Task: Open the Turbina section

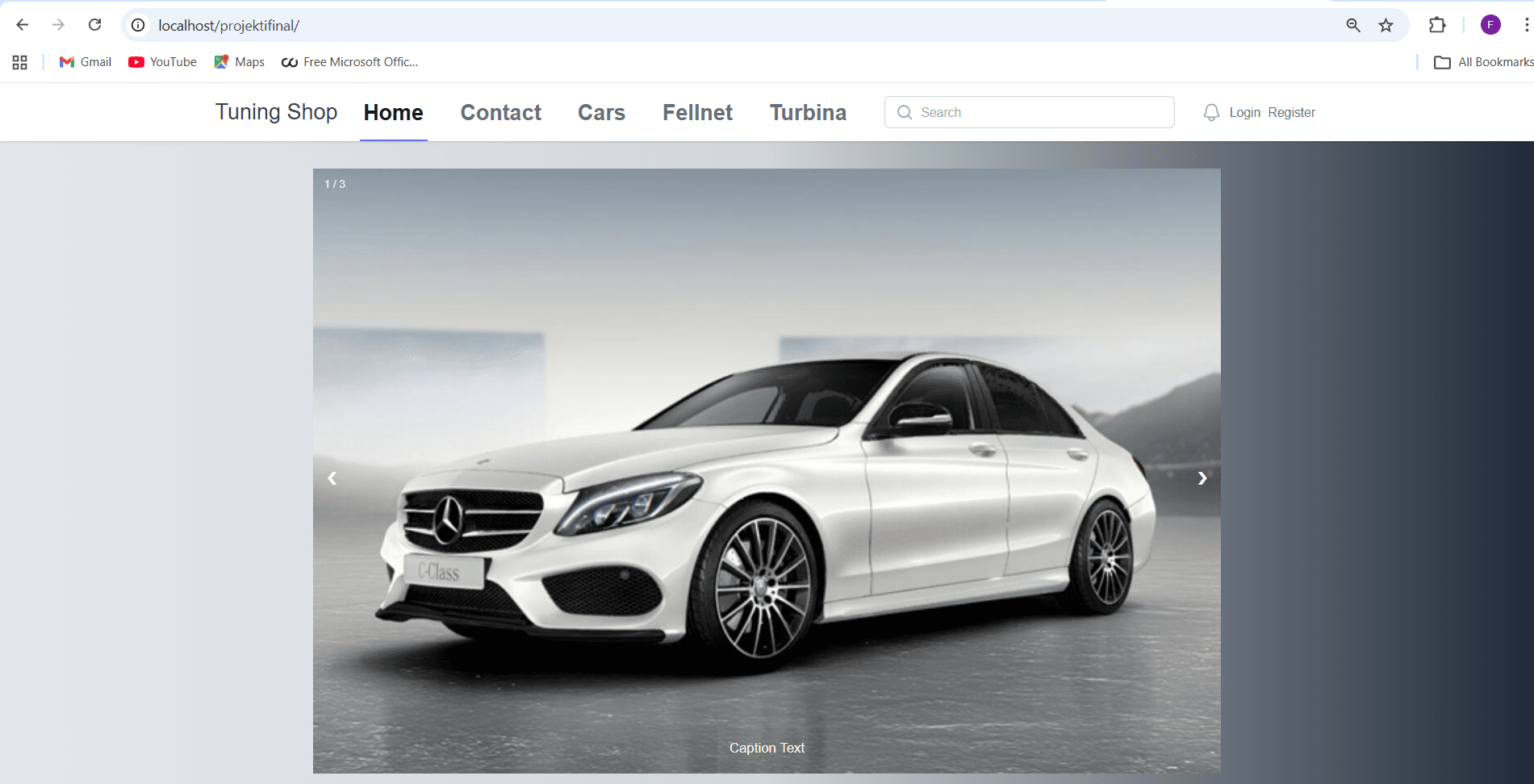Action: (x=808, y=112)
